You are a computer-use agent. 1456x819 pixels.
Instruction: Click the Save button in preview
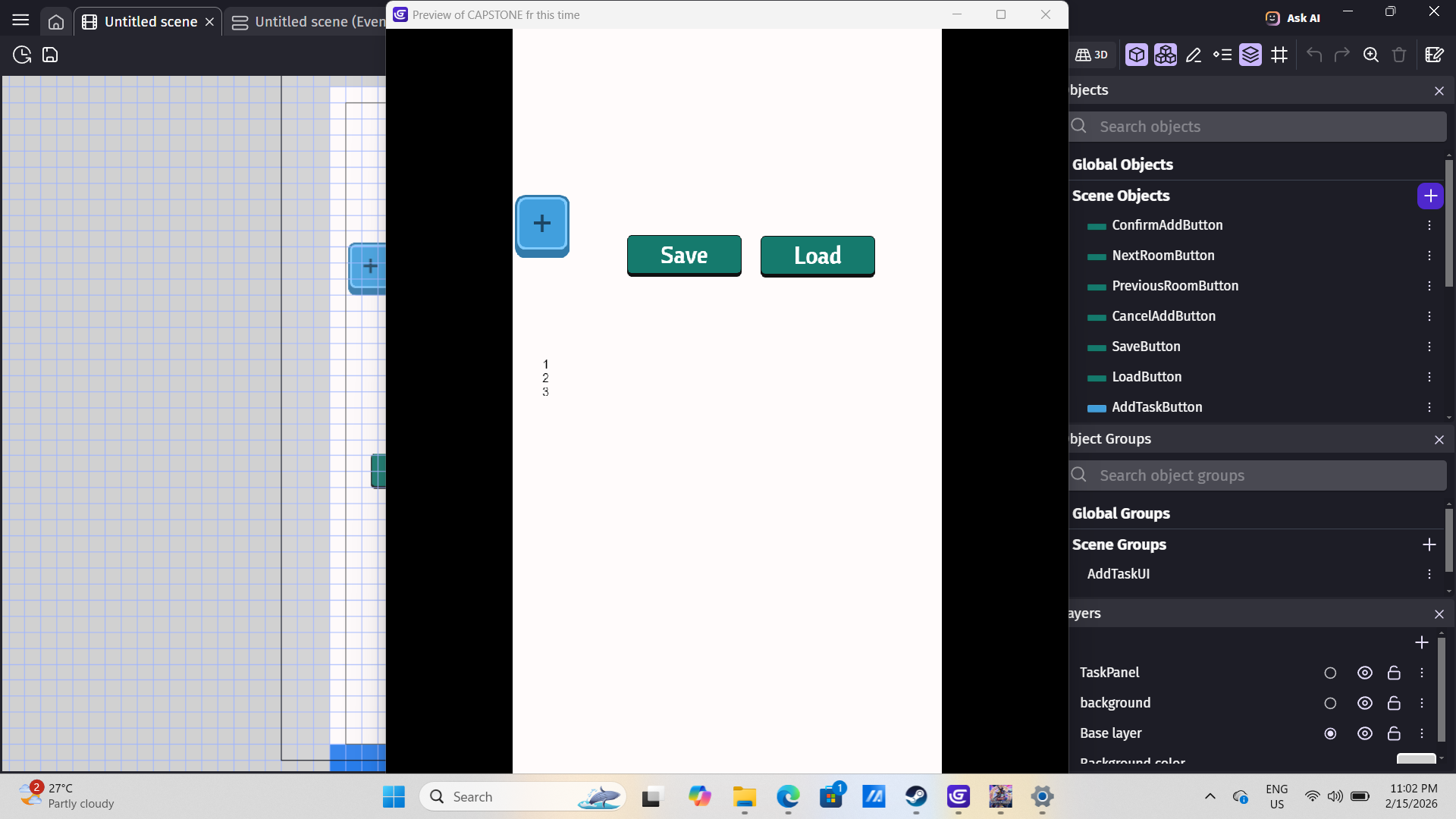tap(683, 256)
